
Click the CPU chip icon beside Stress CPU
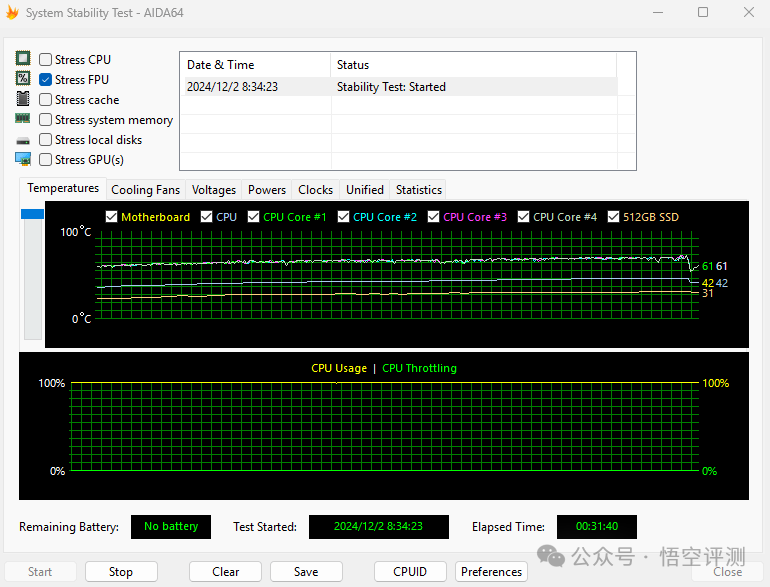coord(23,58)
